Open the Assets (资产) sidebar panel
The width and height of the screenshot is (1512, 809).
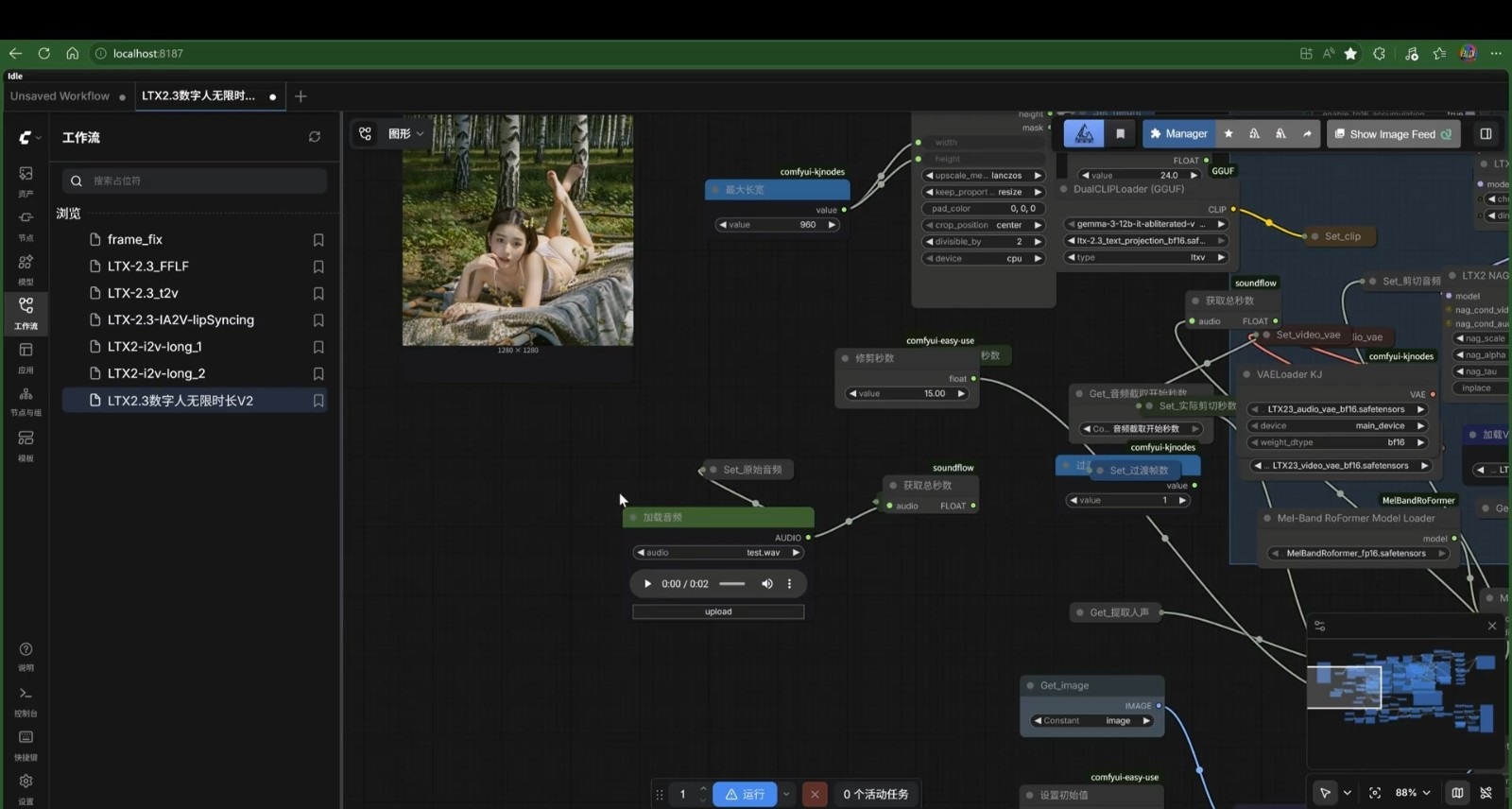(x=26, y=179)
